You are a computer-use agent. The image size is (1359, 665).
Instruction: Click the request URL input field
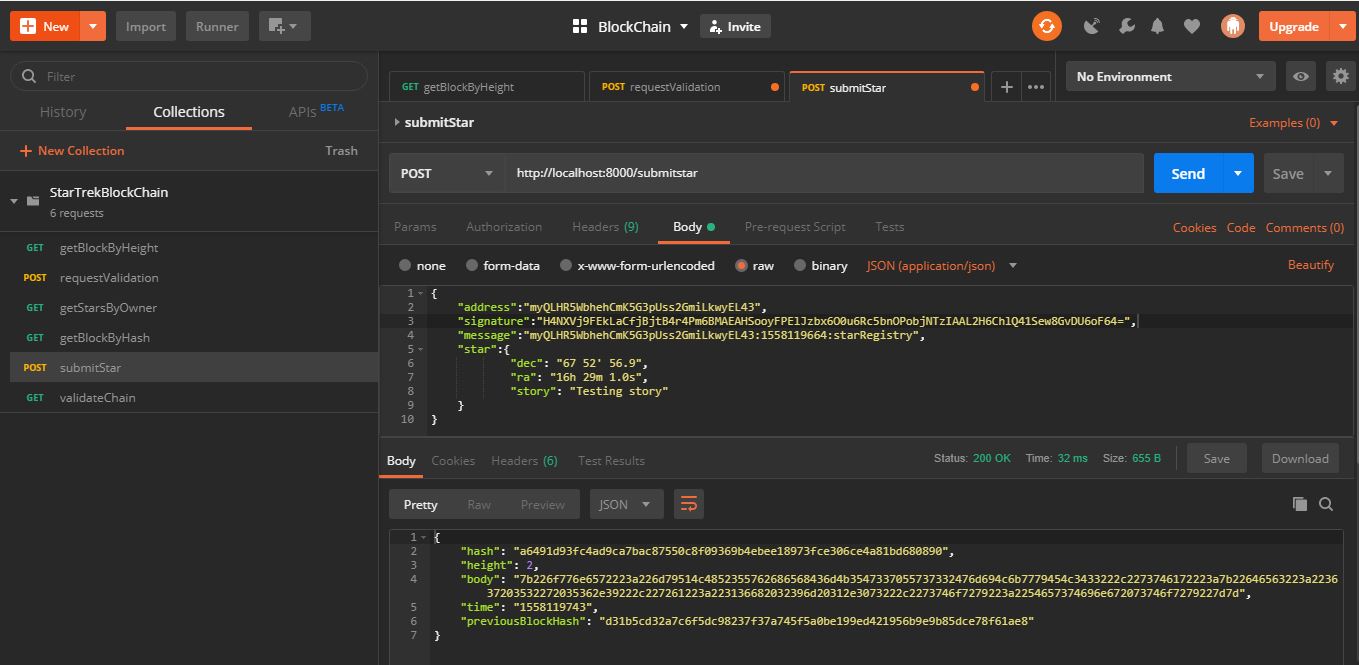(824, 173)
